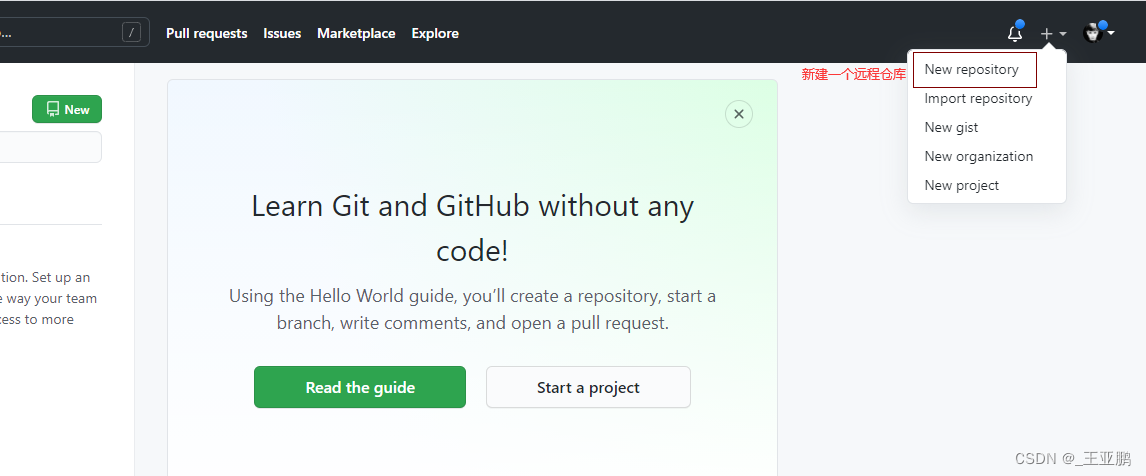
Task: Go to Issues in top navigation
Action: 282,34
